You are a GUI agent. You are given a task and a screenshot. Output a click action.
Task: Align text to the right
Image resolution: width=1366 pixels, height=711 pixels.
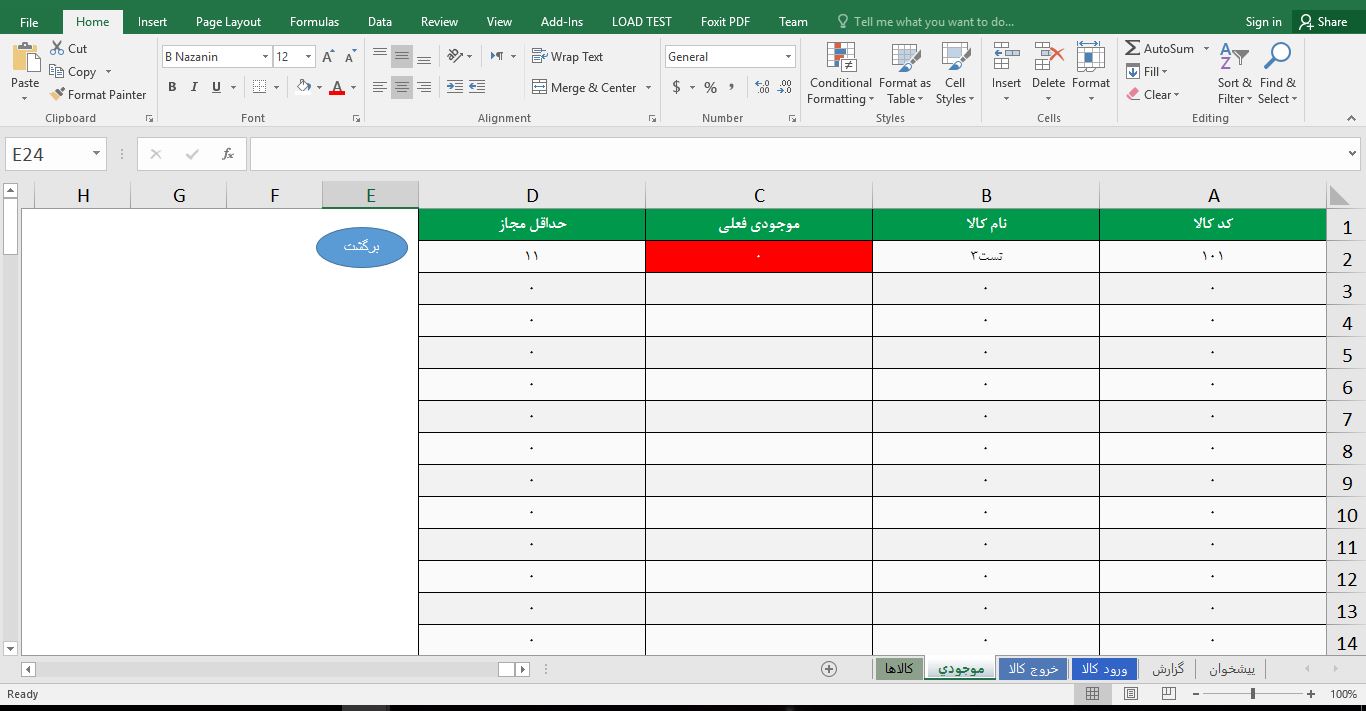coord(424,87)
